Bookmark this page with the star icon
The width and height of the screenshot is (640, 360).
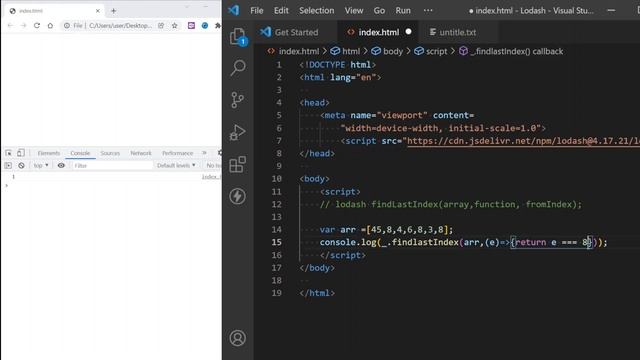[175, 25]
